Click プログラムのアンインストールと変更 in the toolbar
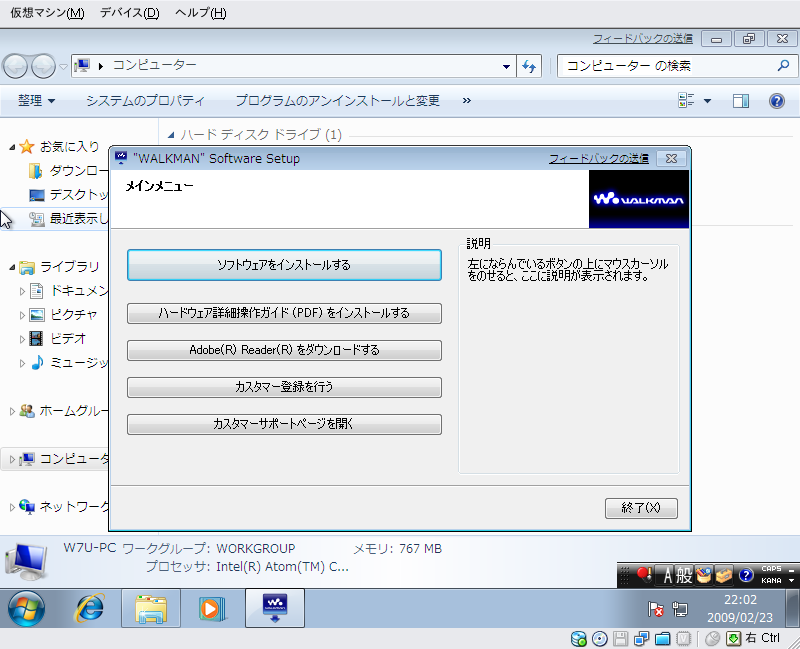The width and height of the screenshot is (800, 649). tap(337, 101)
